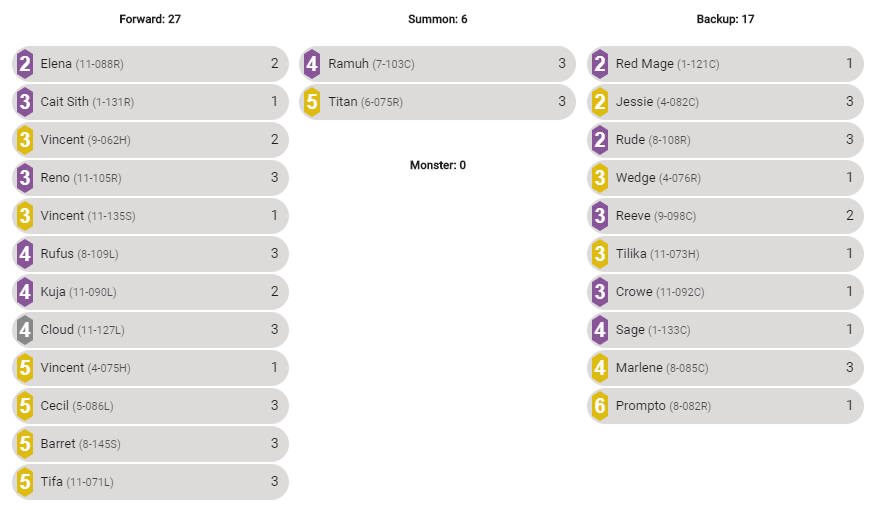Select the Sage (1-133C) backup card
The image size is (870, 510).
click(x=725, y=330)
